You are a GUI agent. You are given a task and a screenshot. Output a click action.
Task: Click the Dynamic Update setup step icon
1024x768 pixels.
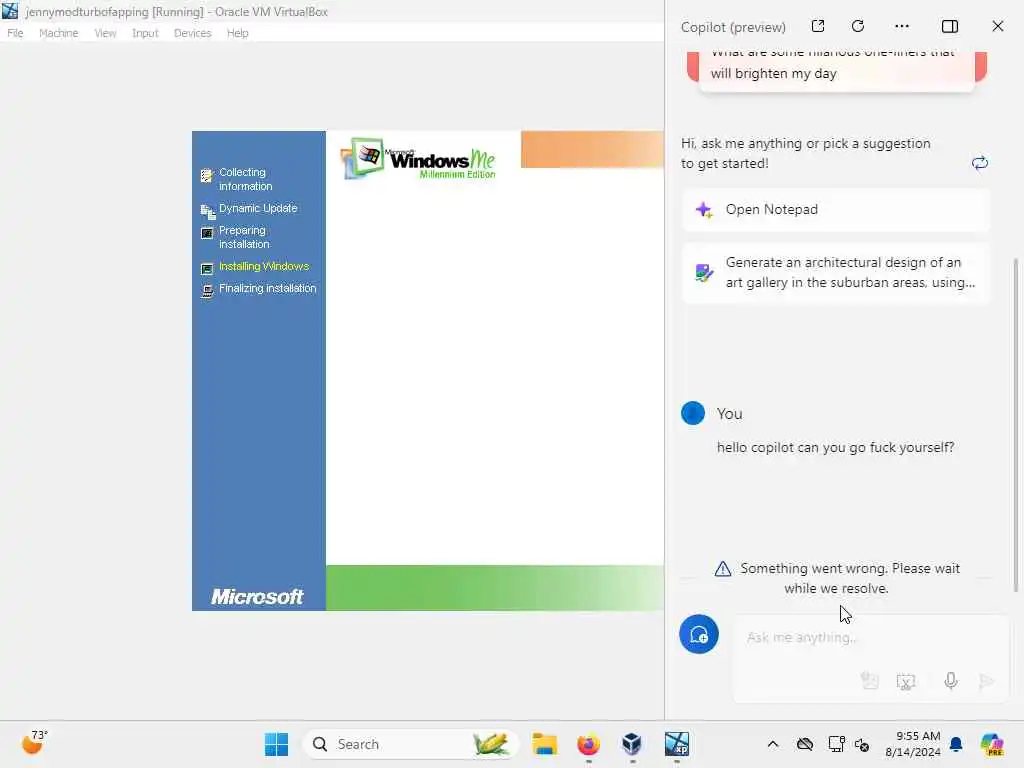[x=208, y=211]
